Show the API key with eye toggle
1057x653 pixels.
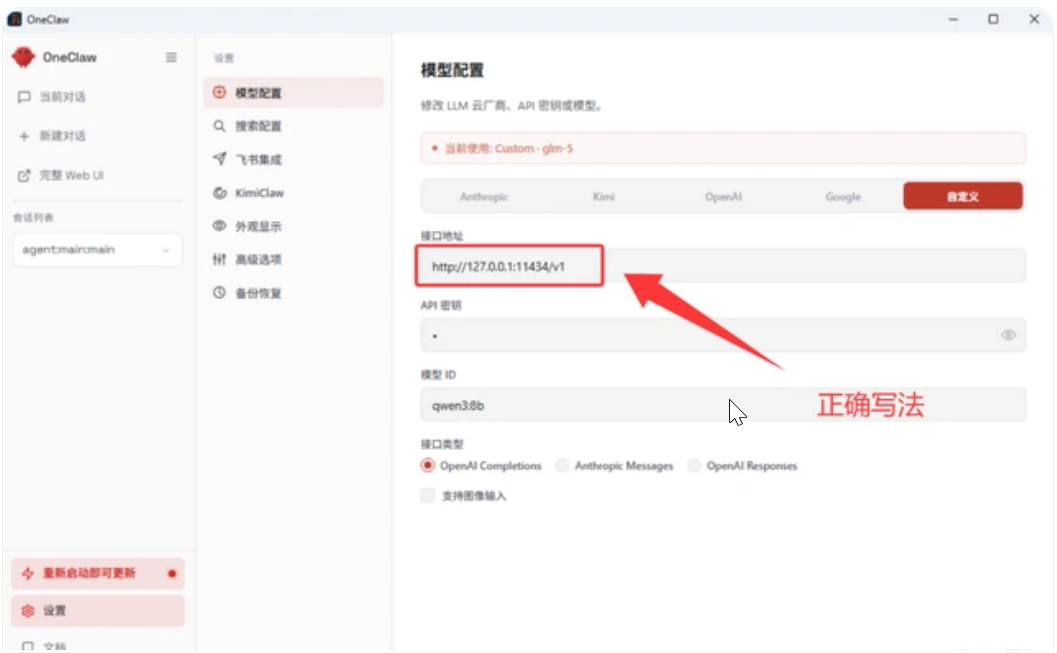pos(1008,335)
